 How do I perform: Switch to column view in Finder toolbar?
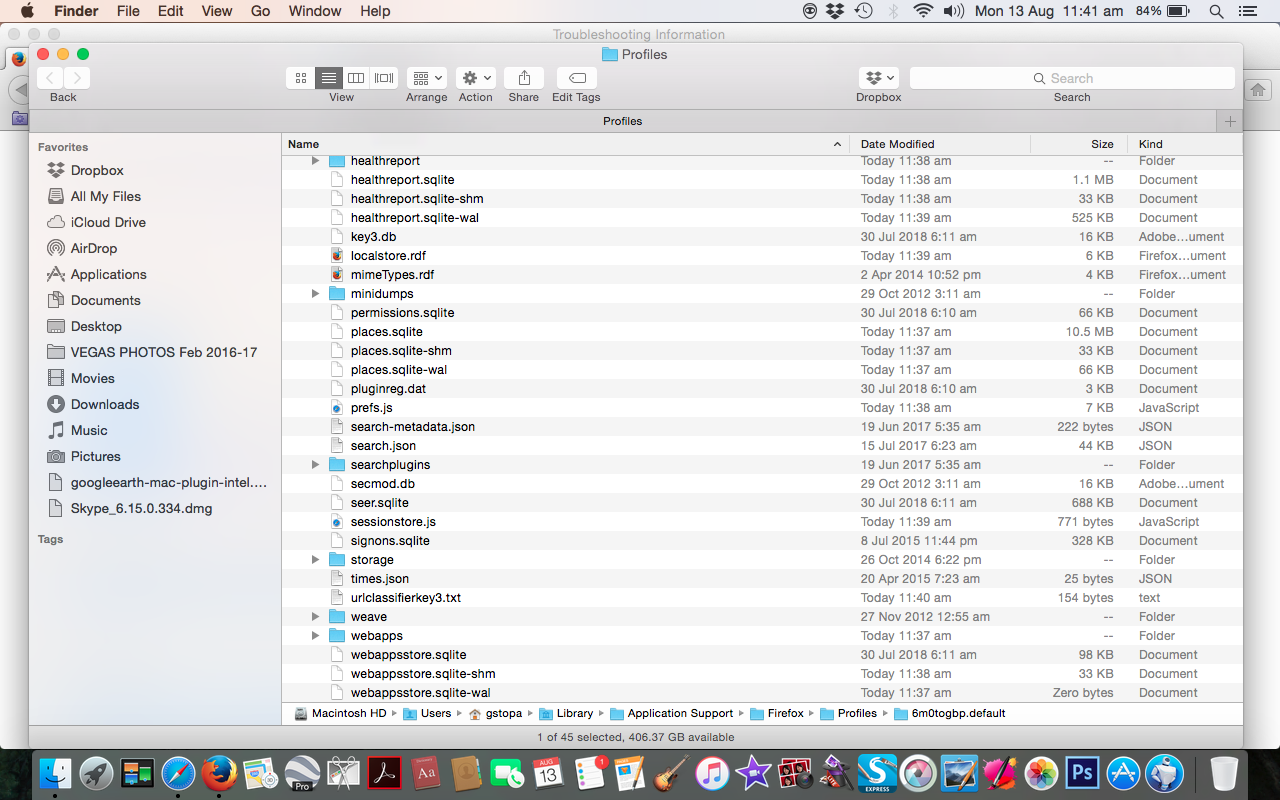[356, 78]
